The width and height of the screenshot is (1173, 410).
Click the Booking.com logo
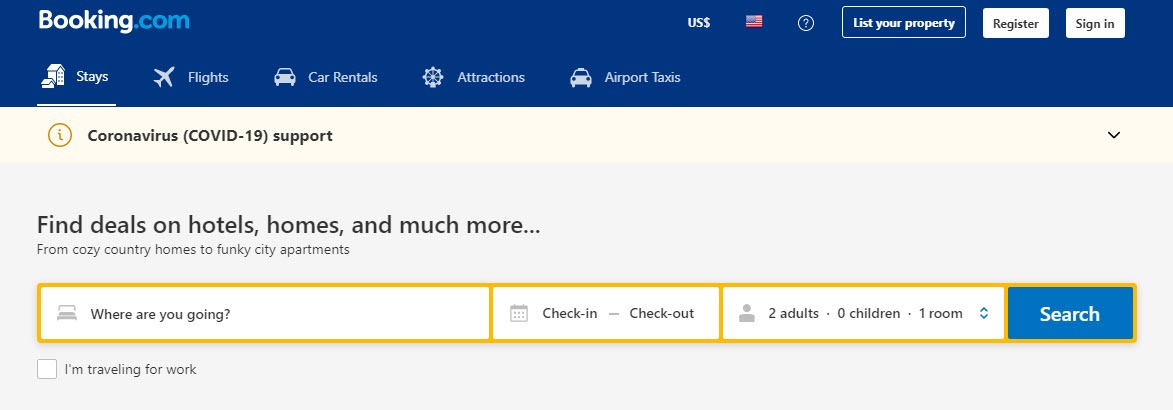(114, 22)
